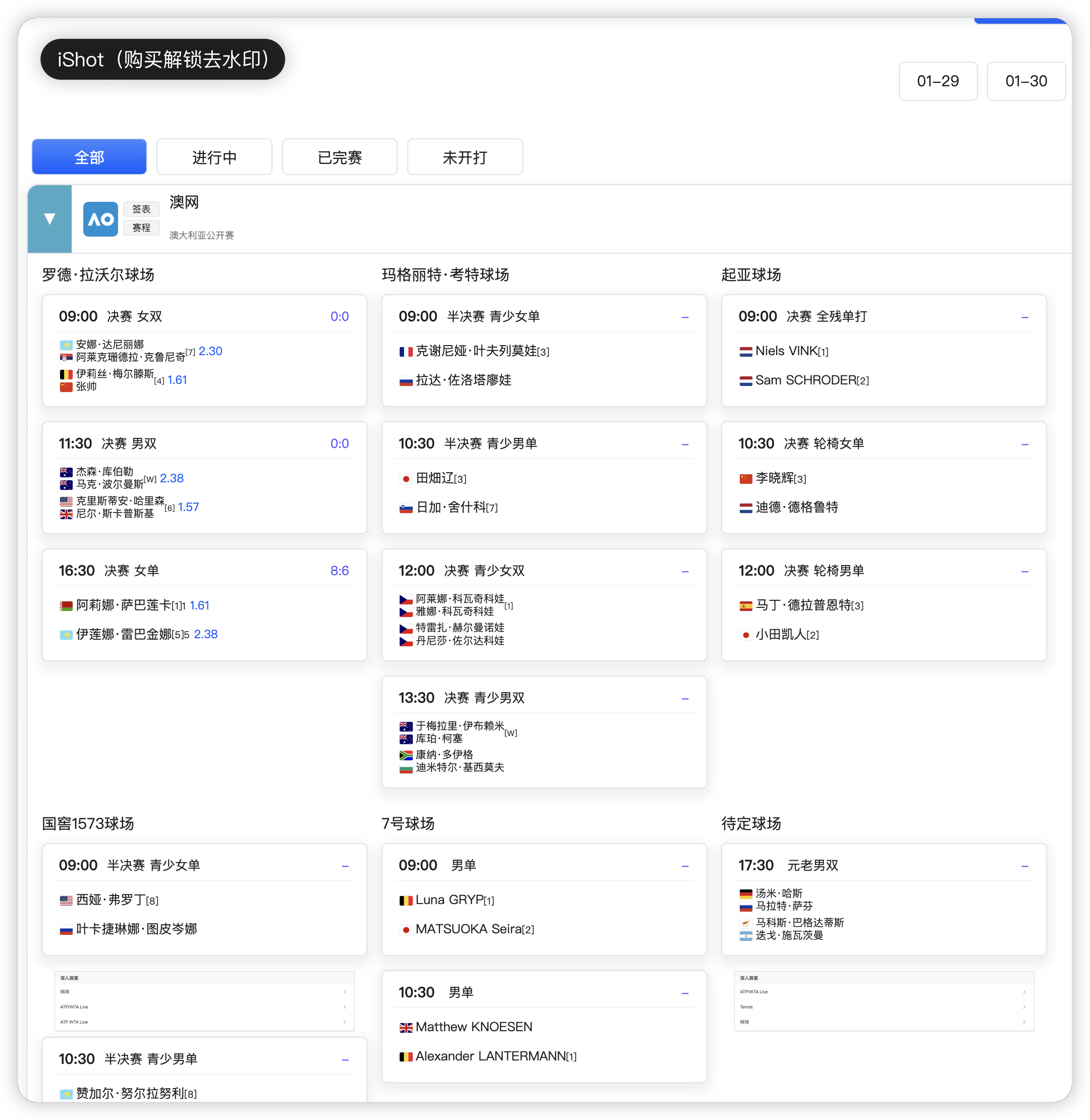Select the 01-29 date button
This screenshot has width=1090, height=1120.
pyautogui.click(x=937, y=81)
